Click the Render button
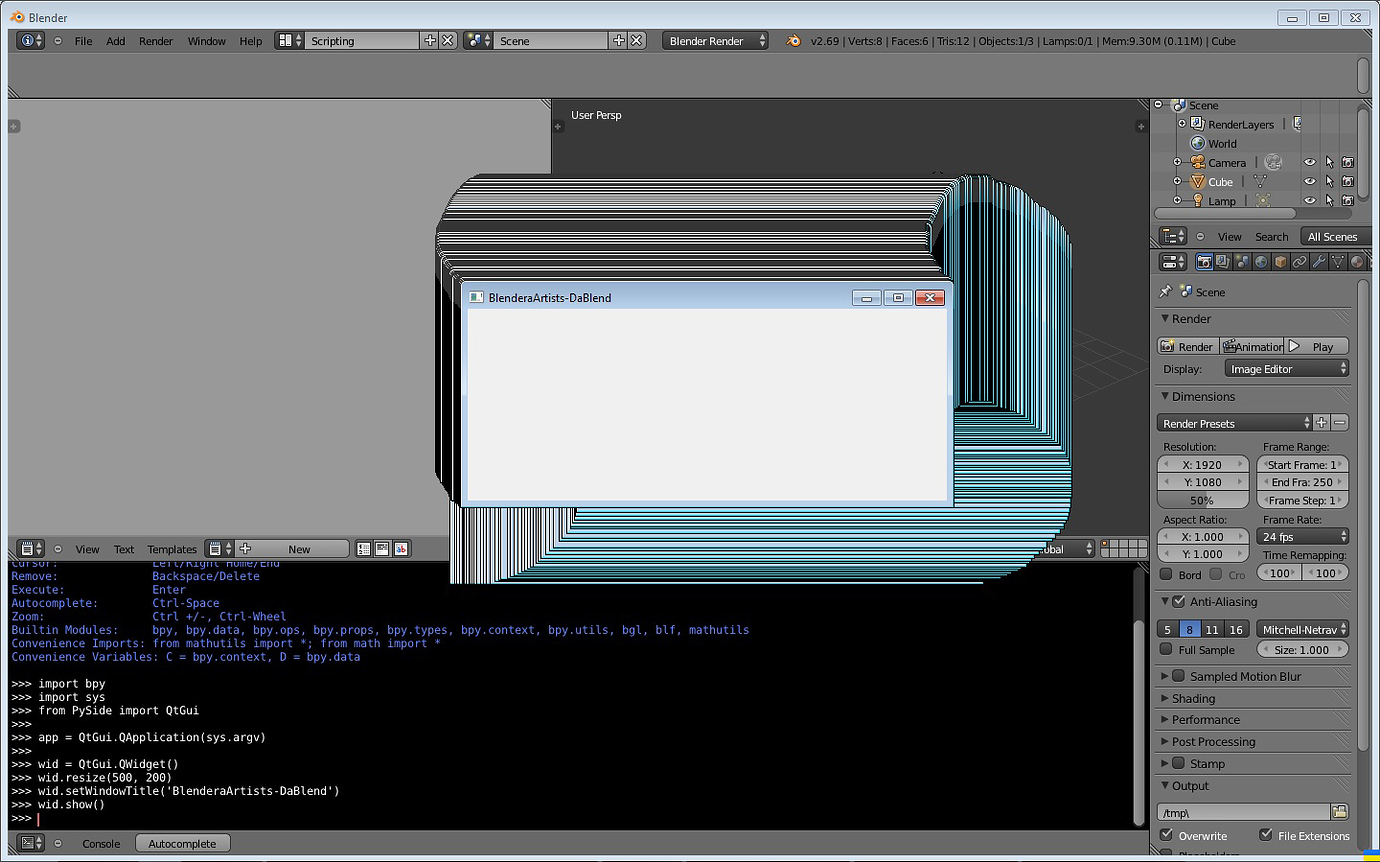This screenshot has width=1380, height=862. coord(1187,346)
